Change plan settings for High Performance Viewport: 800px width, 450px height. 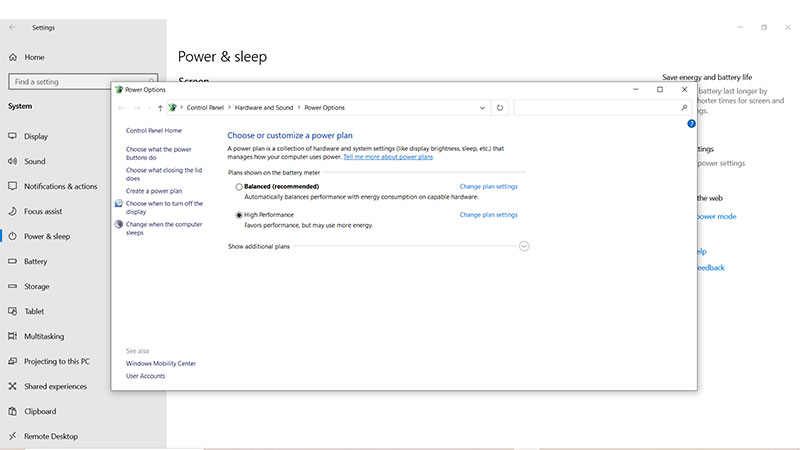[488, 215]
